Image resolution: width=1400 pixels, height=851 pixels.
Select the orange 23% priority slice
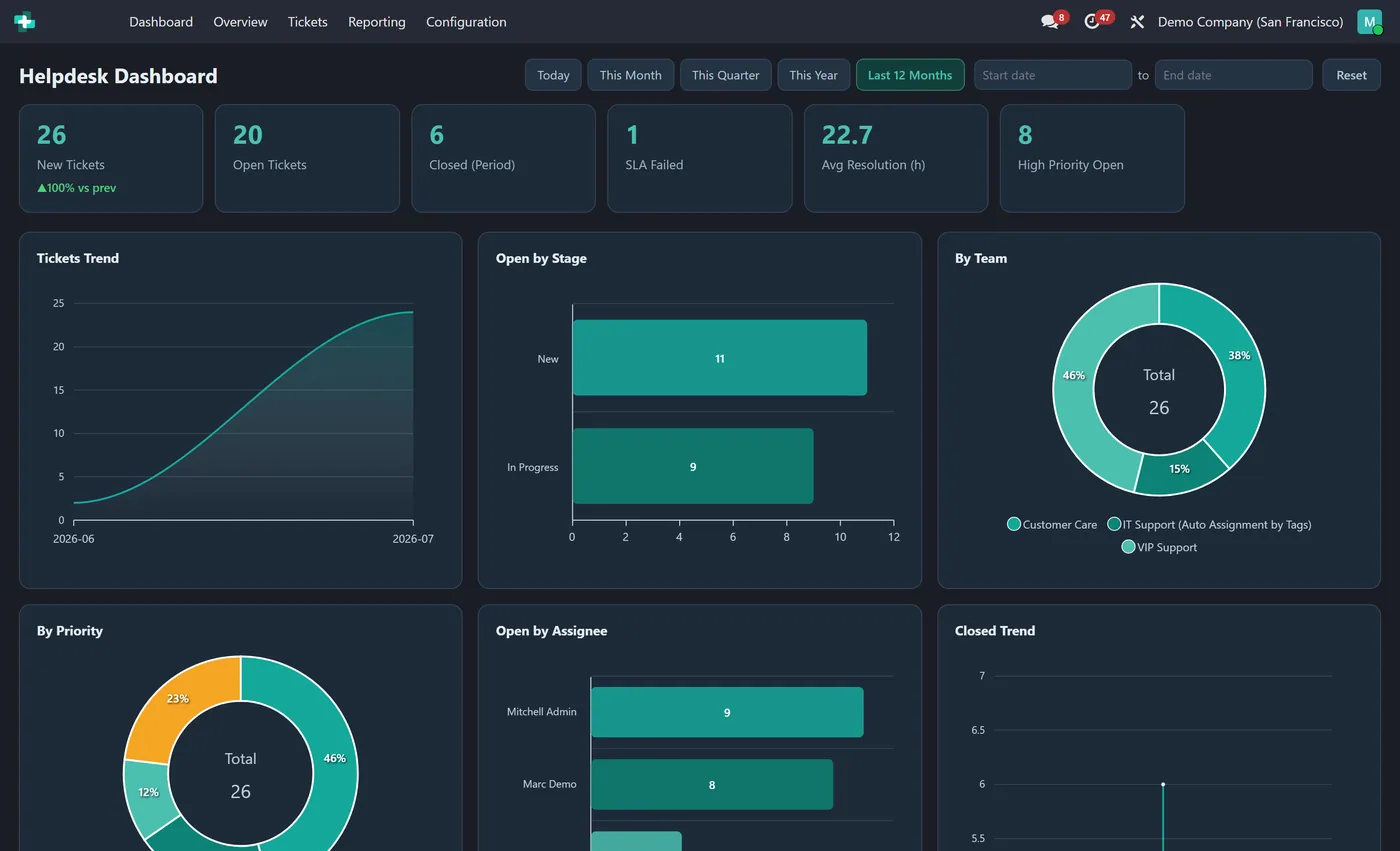[x=178, y=699]
